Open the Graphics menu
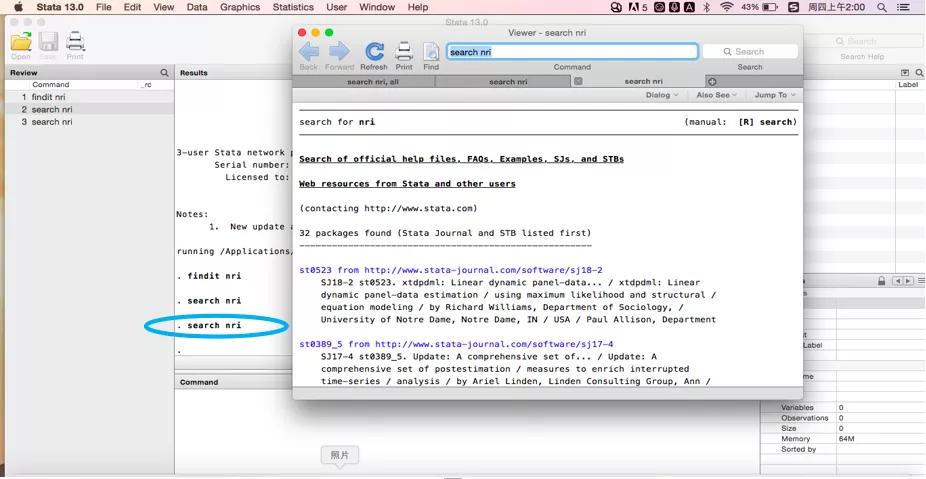 (x=240, y=7)
